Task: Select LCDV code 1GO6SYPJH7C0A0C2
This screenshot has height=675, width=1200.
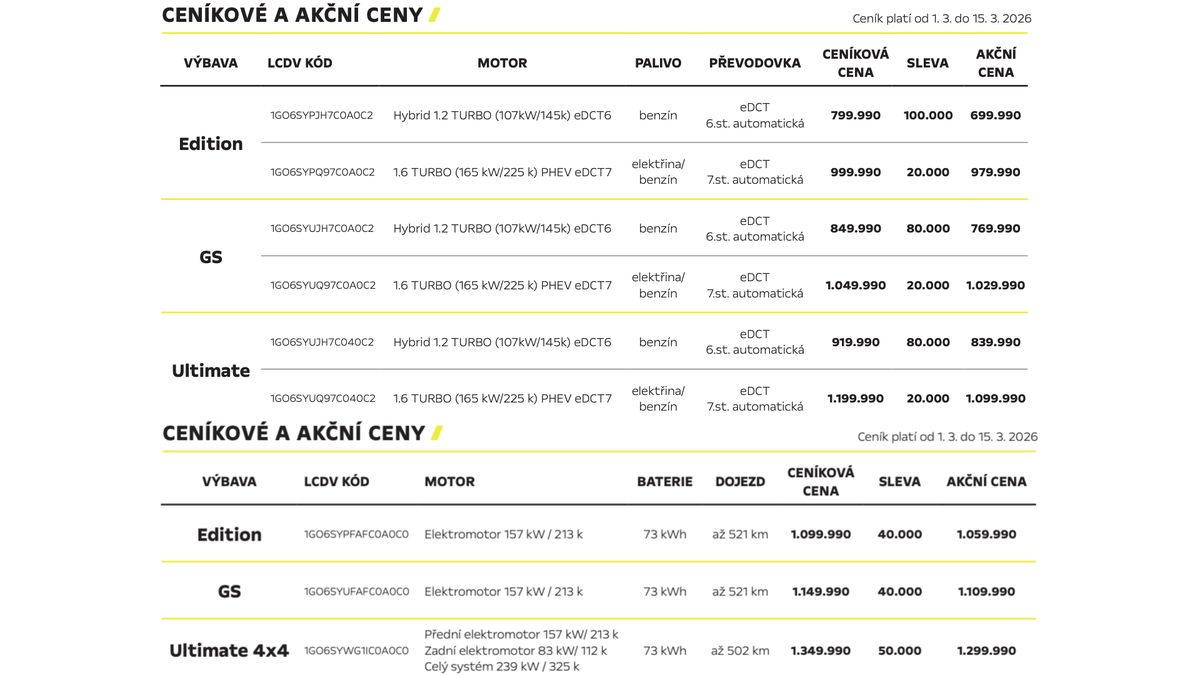Action: pyautogui.click(x=322, y=115)
